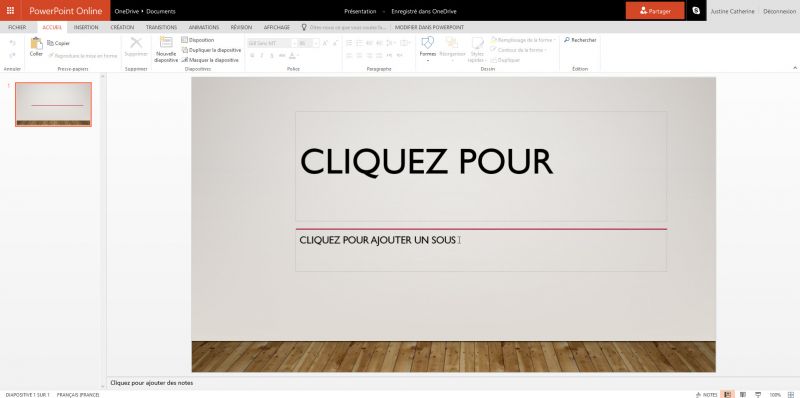The height and width of the screenshot is (398, 800).
Task: Toggle center text alignment in Paragraphe group
Action: pos(360,56)
